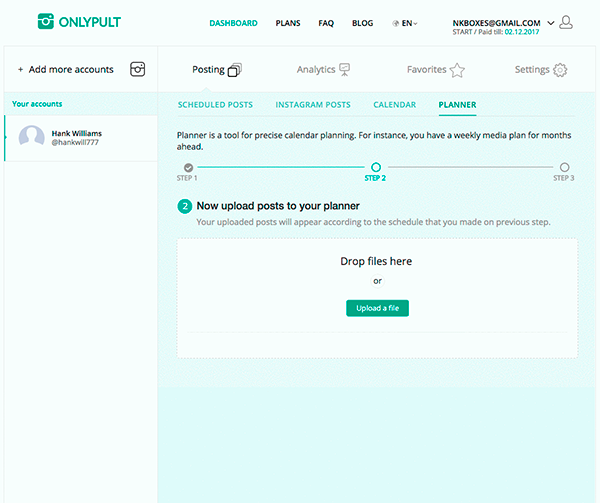This screenshot has width=600, height=503.
Task: Open the Calendar tab
Action: tap(395, 105)
